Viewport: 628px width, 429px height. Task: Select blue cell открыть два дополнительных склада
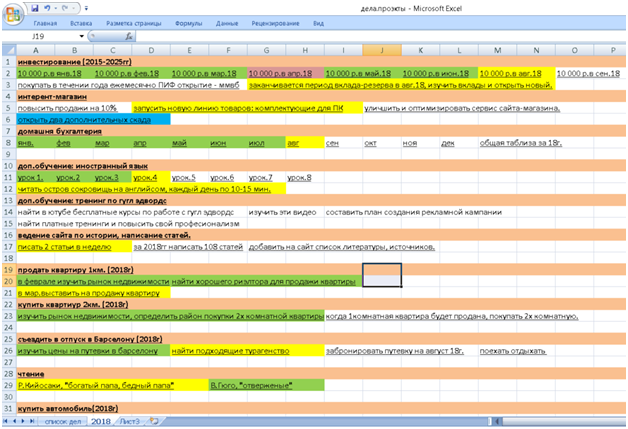point(93,120)
